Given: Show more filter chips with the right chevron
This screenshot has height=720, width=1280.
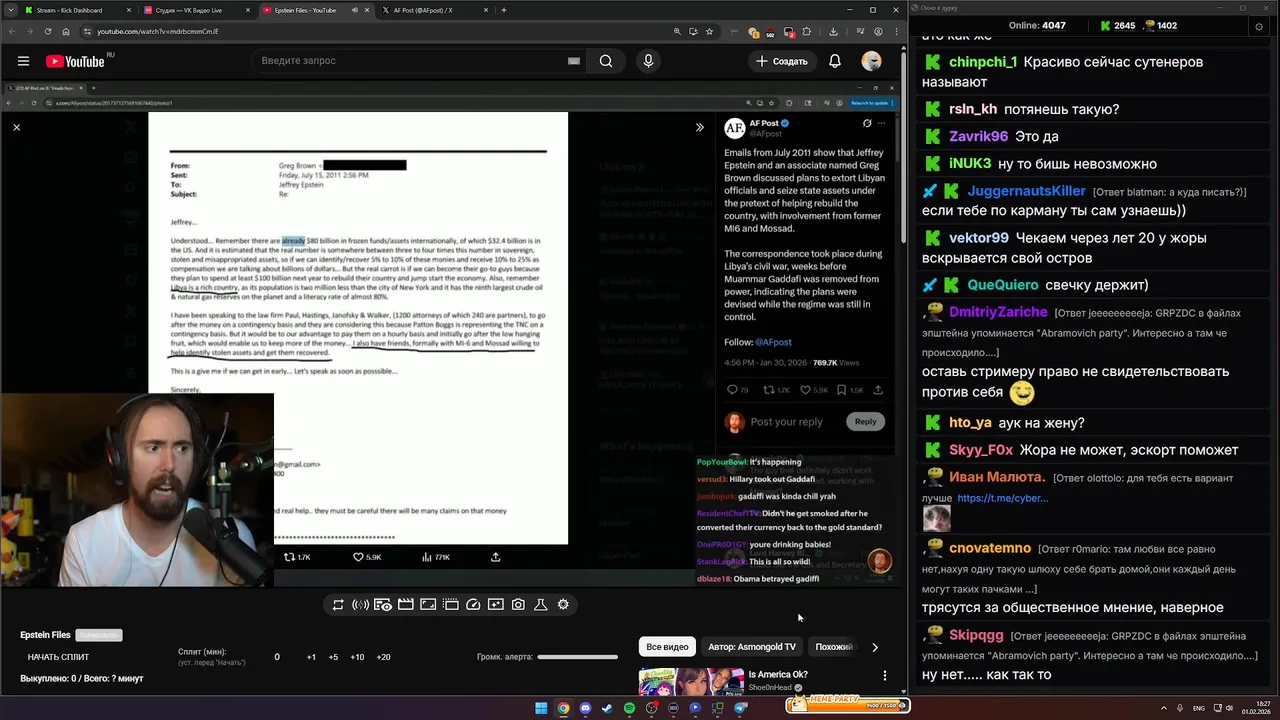Looking at the screenshot, I should pos(875,647).
